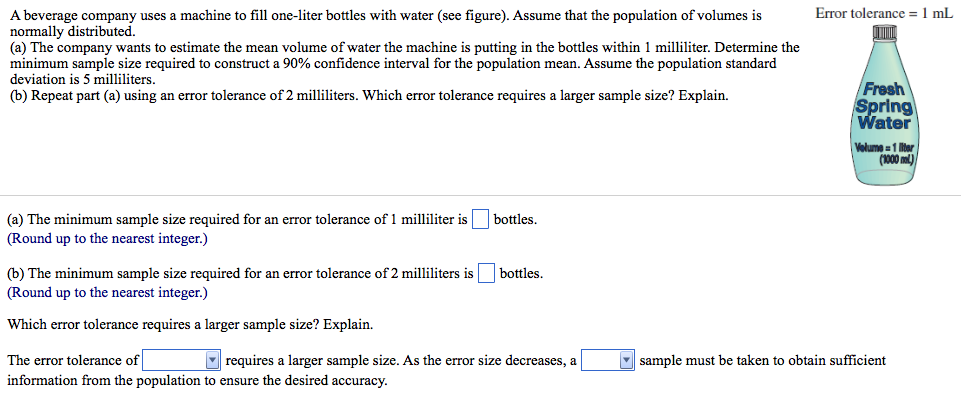Screen dimensions: 964x400
Task: Click 'requires a larger sample size' sentence text
Action: point(400,360)
